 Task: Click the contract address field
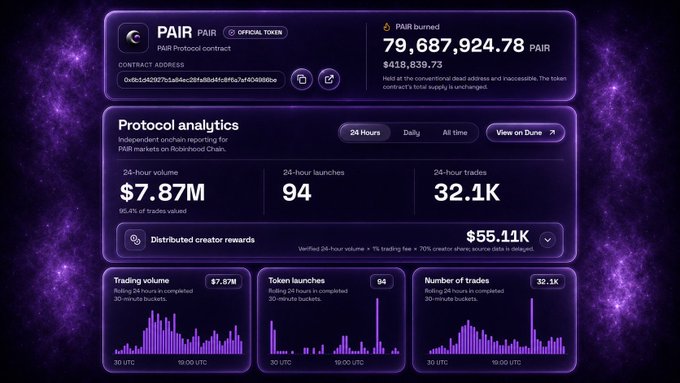click(x=201, y=80)
